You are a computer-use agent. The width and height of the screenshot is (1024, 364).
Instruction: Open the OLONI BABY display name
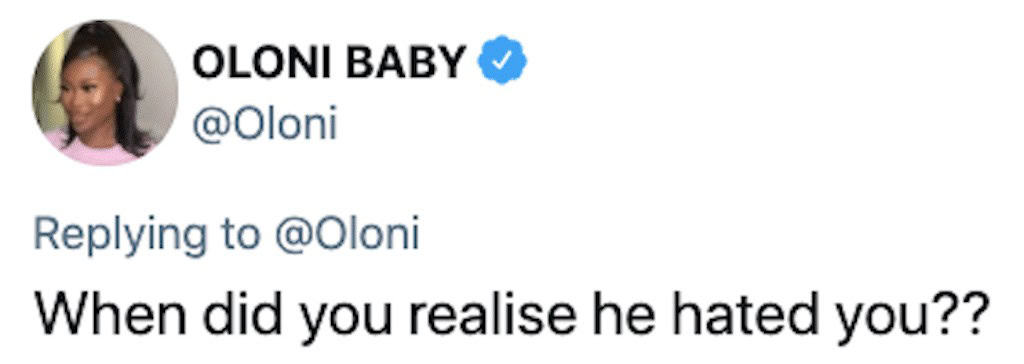[329, 61]
